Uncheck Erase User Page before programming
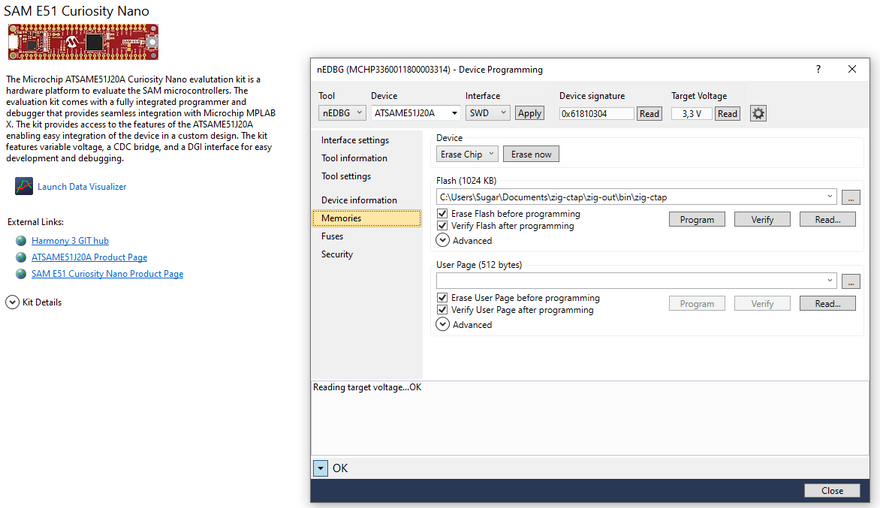The image size is (880, 508). tap(442, 298)
